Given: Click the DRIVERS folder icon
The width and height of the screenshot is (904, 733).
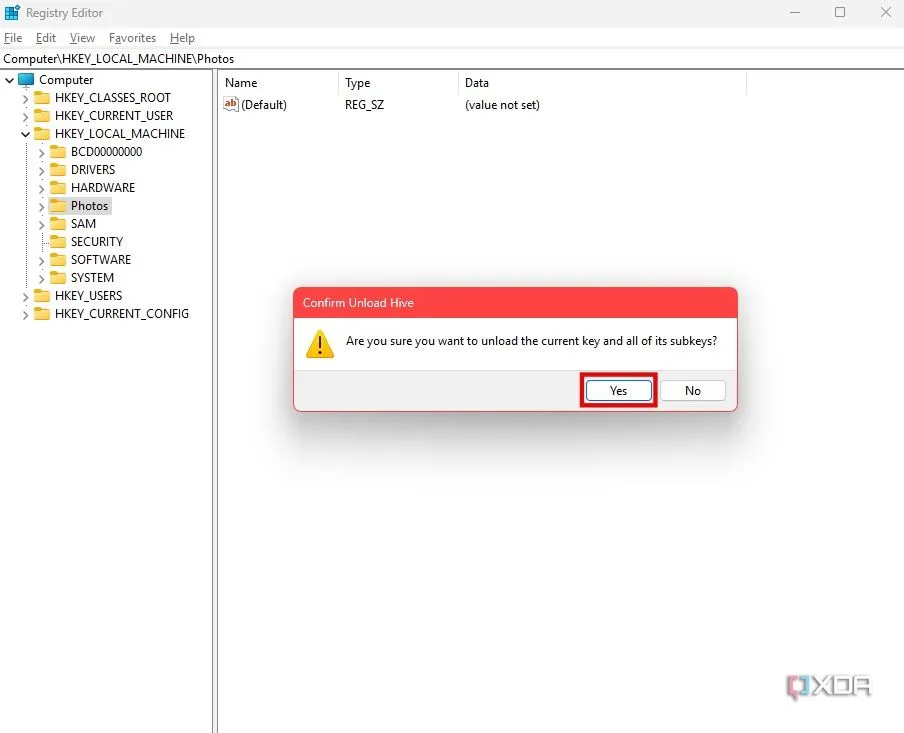Looking at the screenshot, I should 58,170.
